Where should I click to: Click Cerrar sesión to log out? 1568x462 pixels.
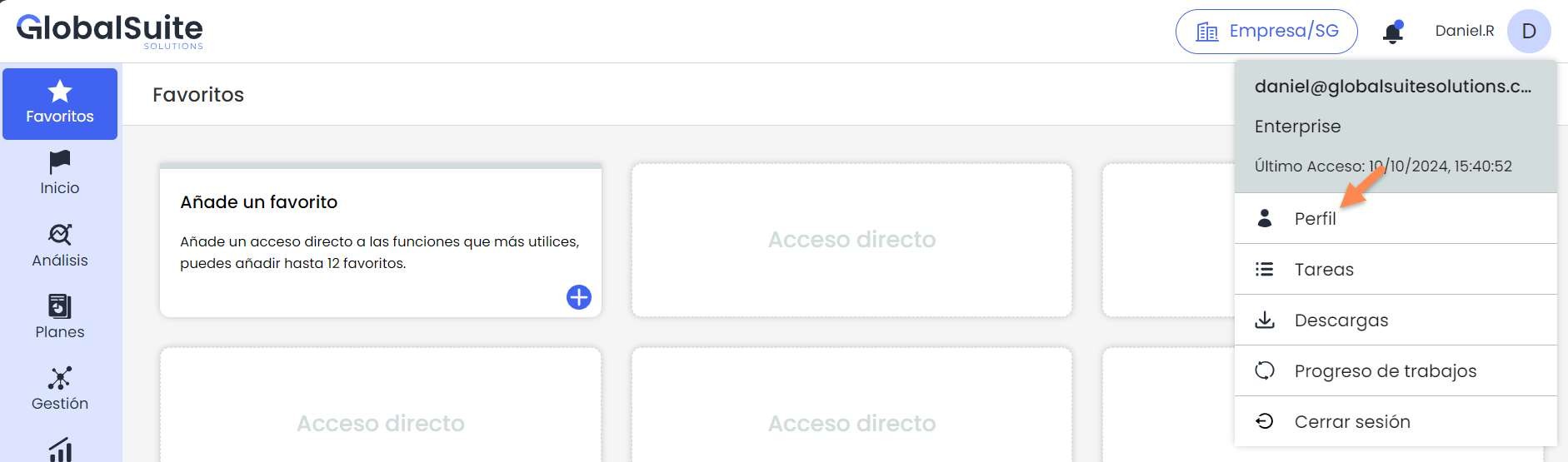point(1351,422)
